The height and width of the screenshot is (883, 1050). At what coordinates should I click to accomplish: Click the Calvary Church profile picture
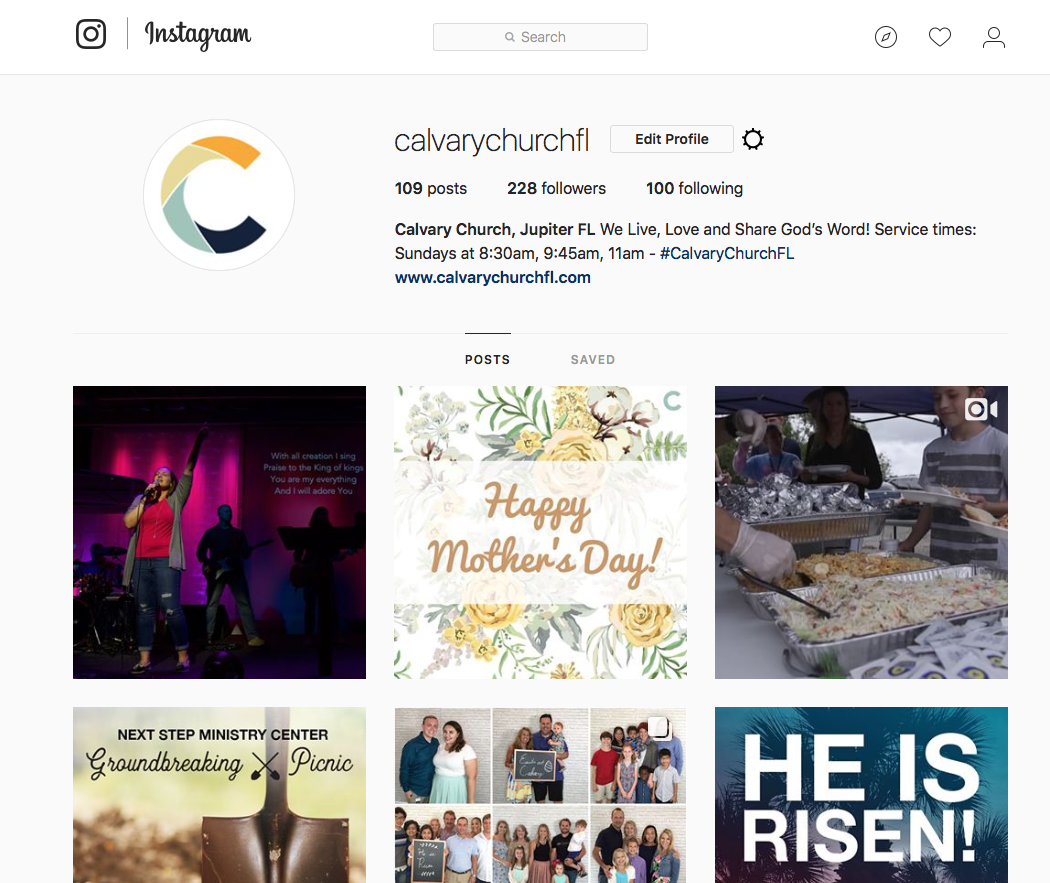tap(219, 195)
